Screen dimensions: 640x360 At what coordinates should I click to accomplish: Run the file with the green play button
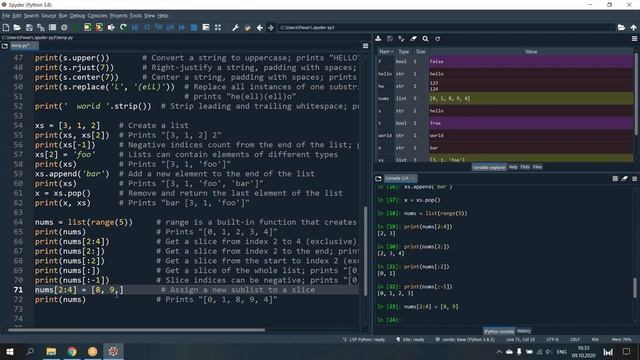[x=76, y=27]
